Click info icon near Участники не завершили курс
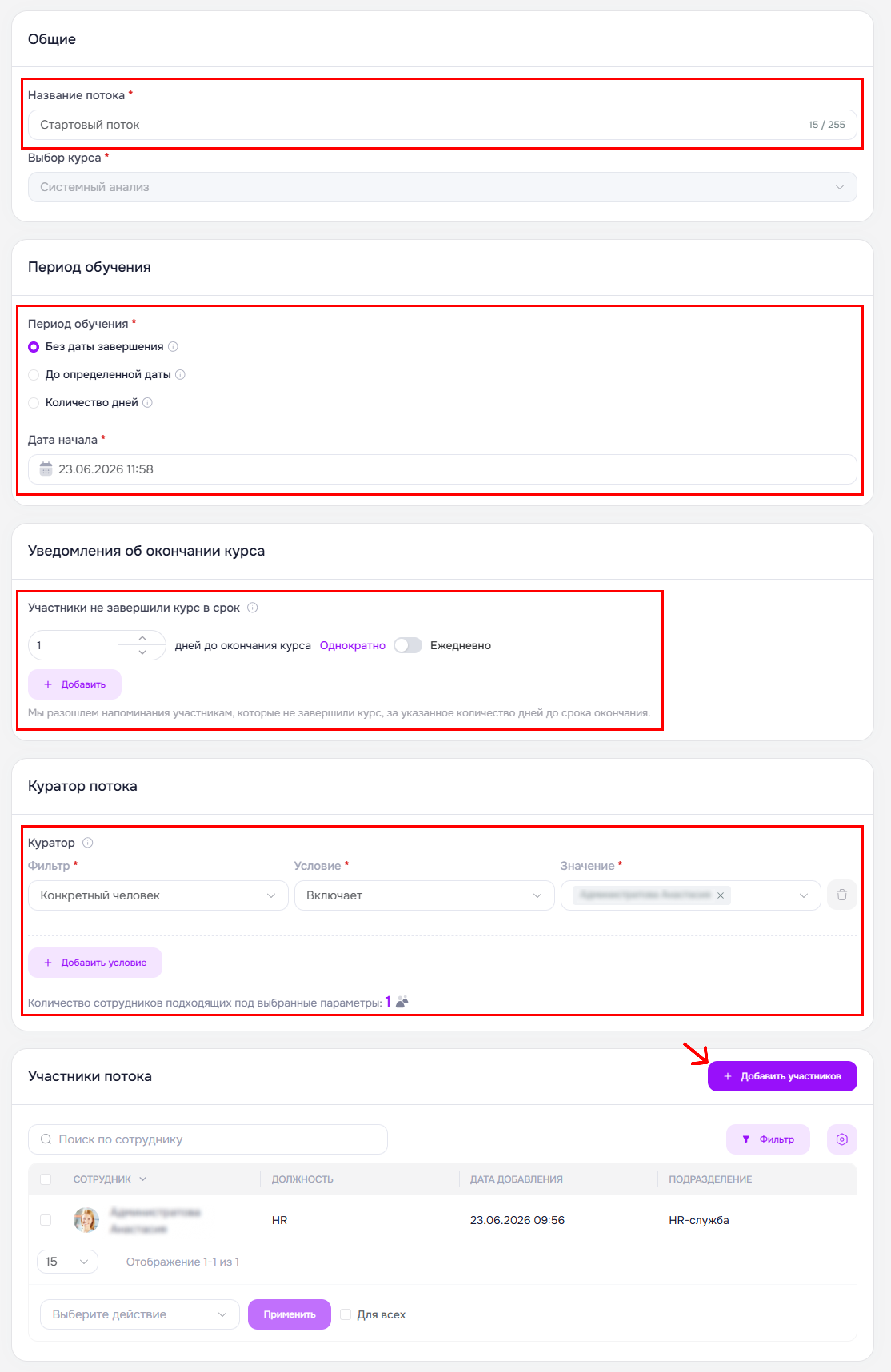Screen dimensions: 891x1372 pos(252,608)
